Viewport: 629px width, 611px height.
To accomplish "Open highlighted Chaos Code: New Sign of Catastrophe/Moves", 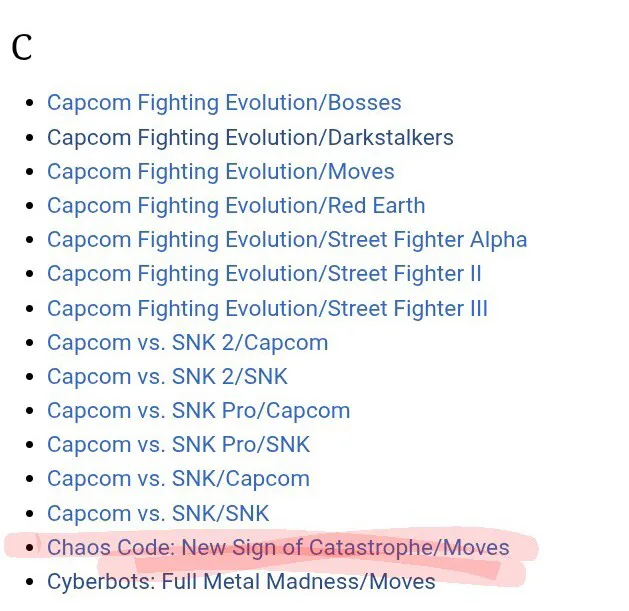I will tap(278, 548).
